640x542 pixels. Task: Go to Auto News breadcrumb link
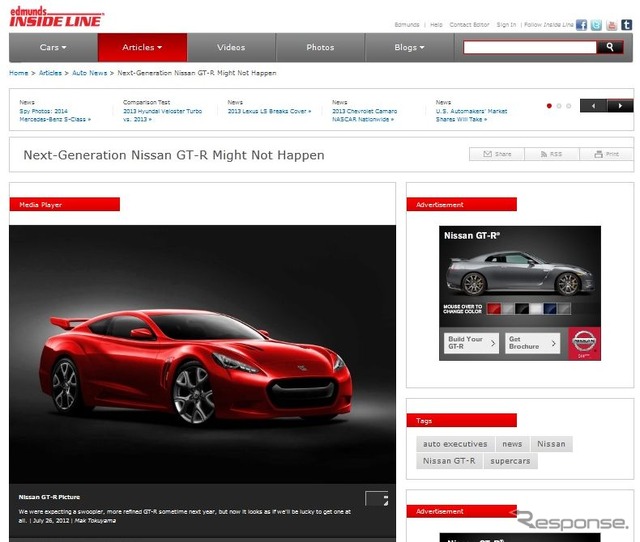[x=89, y=73]
